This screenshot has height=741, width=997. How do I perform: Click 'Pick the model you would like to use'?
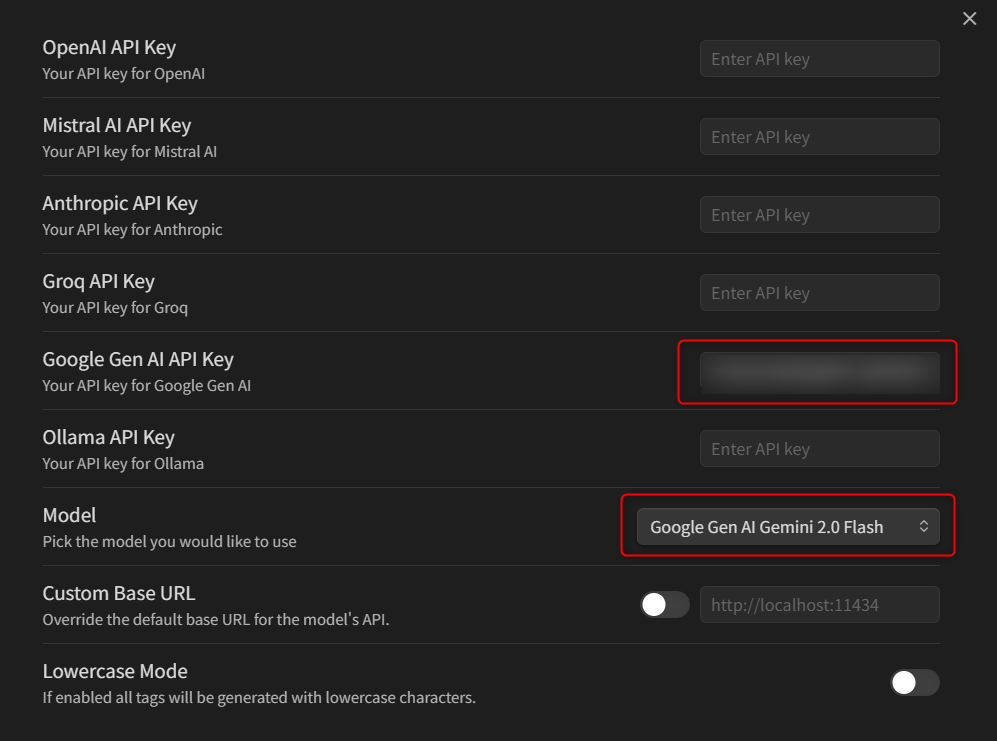[x=169, y=542]
